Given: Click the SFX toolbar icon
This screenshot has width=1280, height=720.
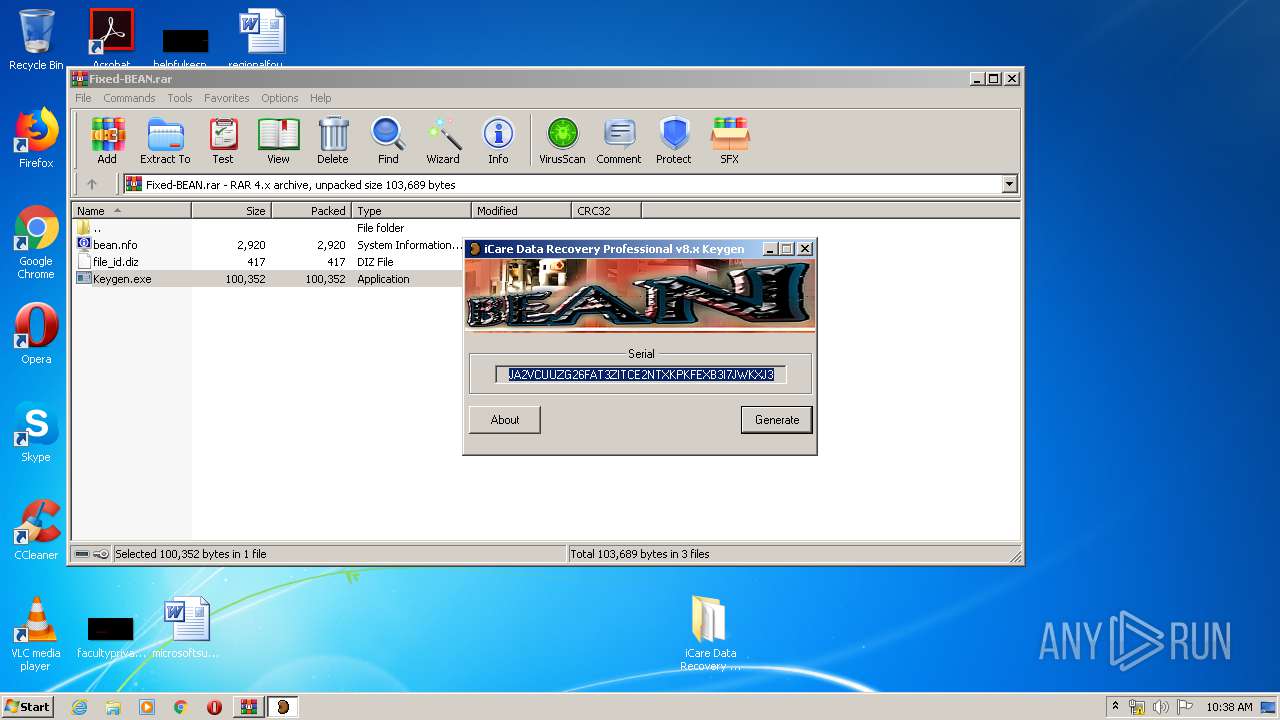Looking at the screenshot, I should coord(730,141).
